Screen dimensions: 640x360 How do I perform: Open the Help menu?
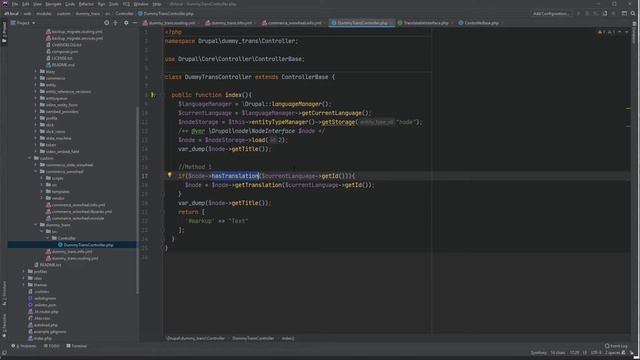click(157, 4)
